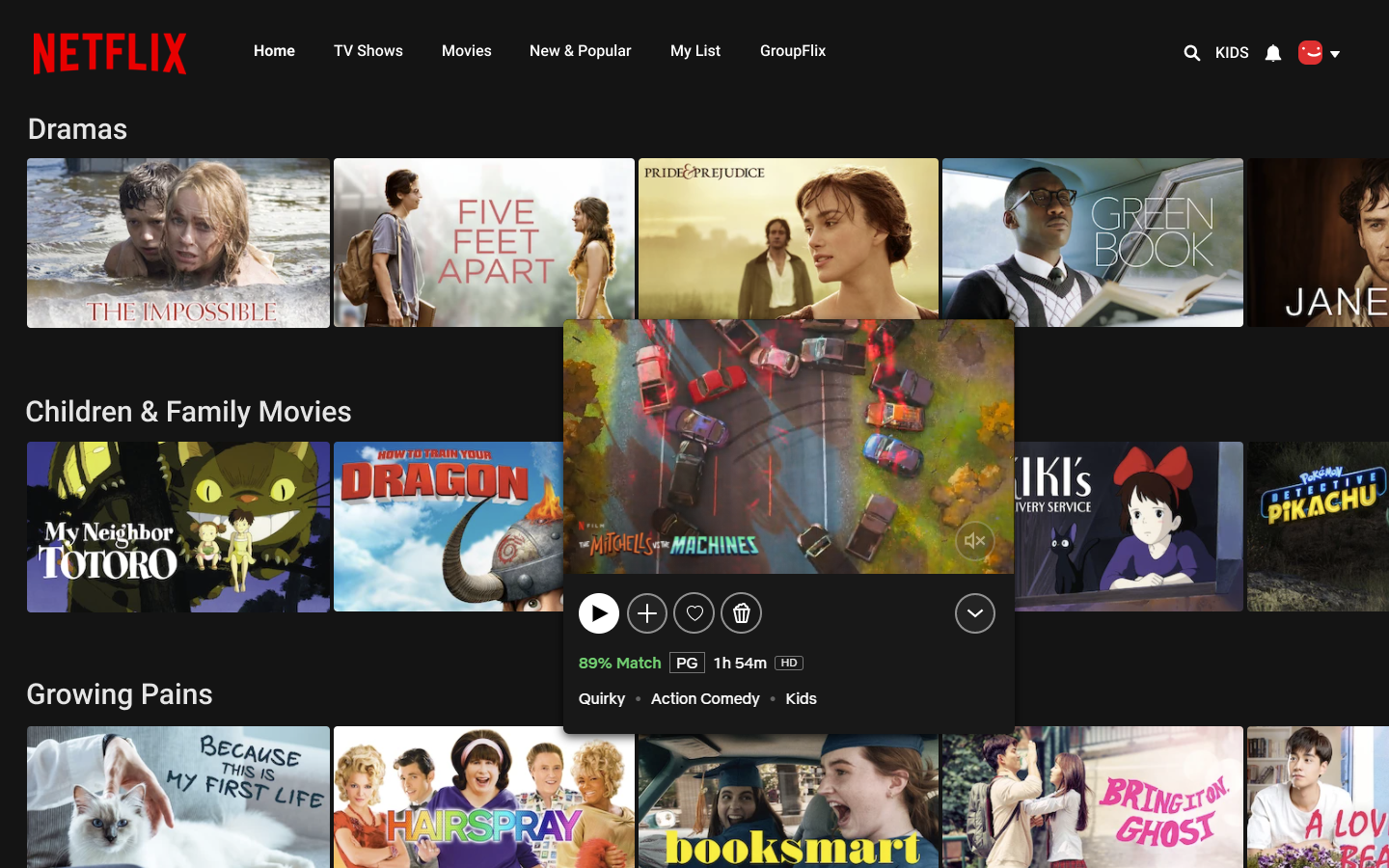Click the Action Comedy genre tag
1389x868 pixels.
coord(705,699)
